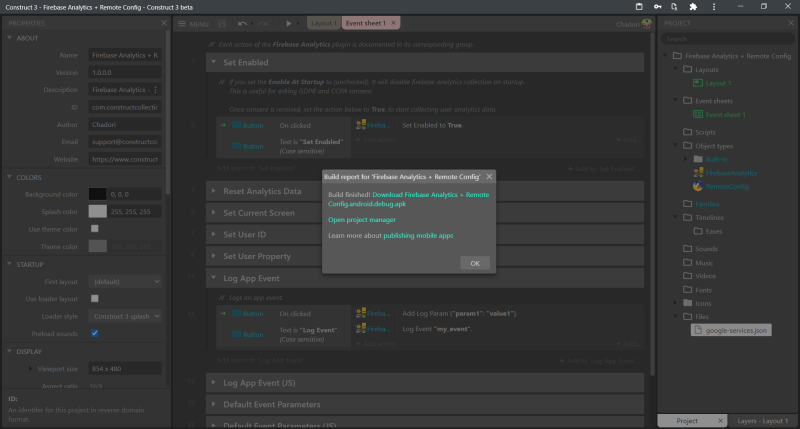Image resolution: width=800 pixels, height=429 pixels.
Task: Select the Event sheet 1 tab
Action: tap(366, 23)
